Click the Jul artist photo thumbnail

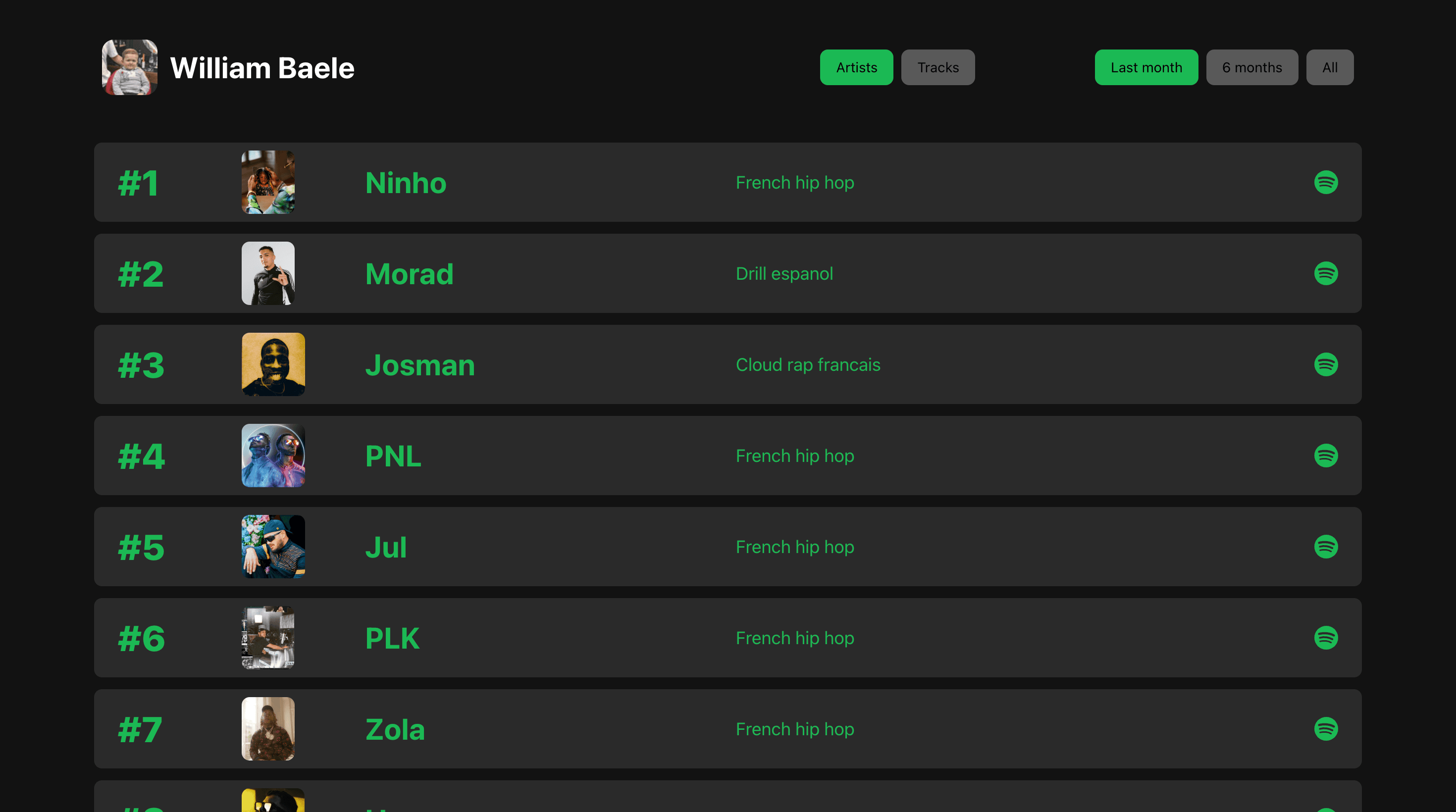(x=273, y=547)
